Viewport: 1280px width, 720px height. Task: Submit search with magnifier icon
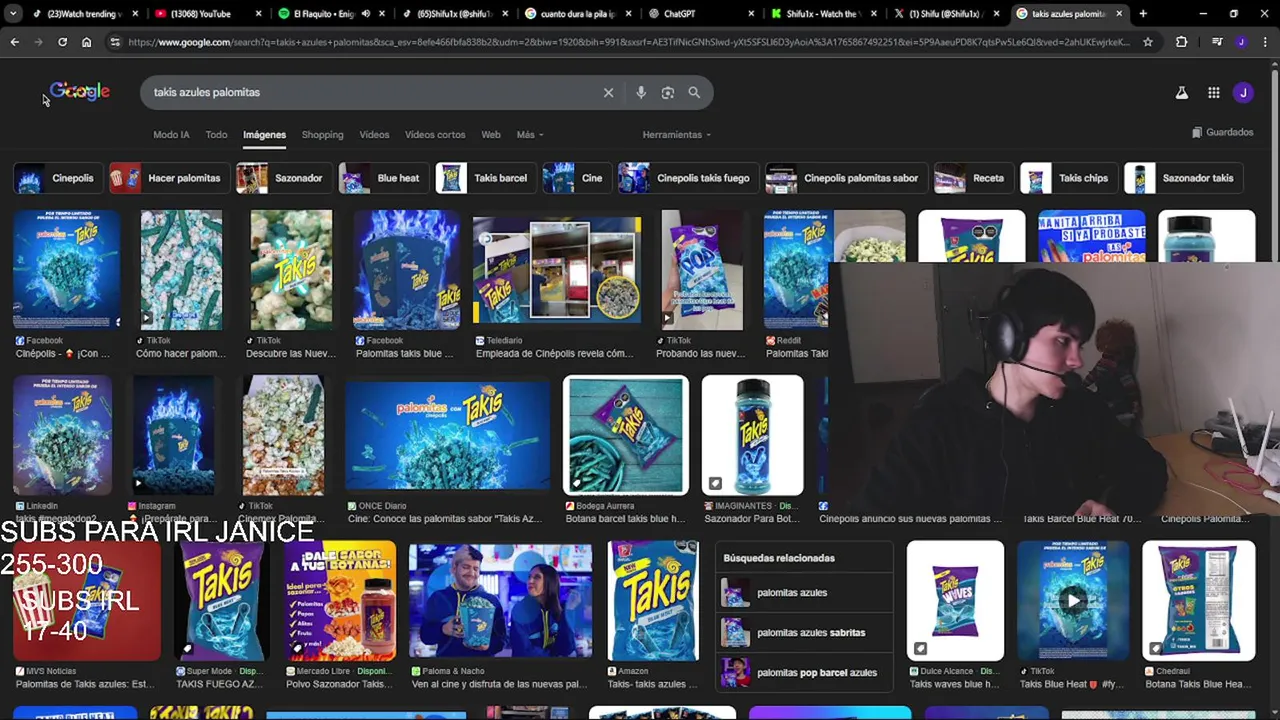[x=694, y=92]
